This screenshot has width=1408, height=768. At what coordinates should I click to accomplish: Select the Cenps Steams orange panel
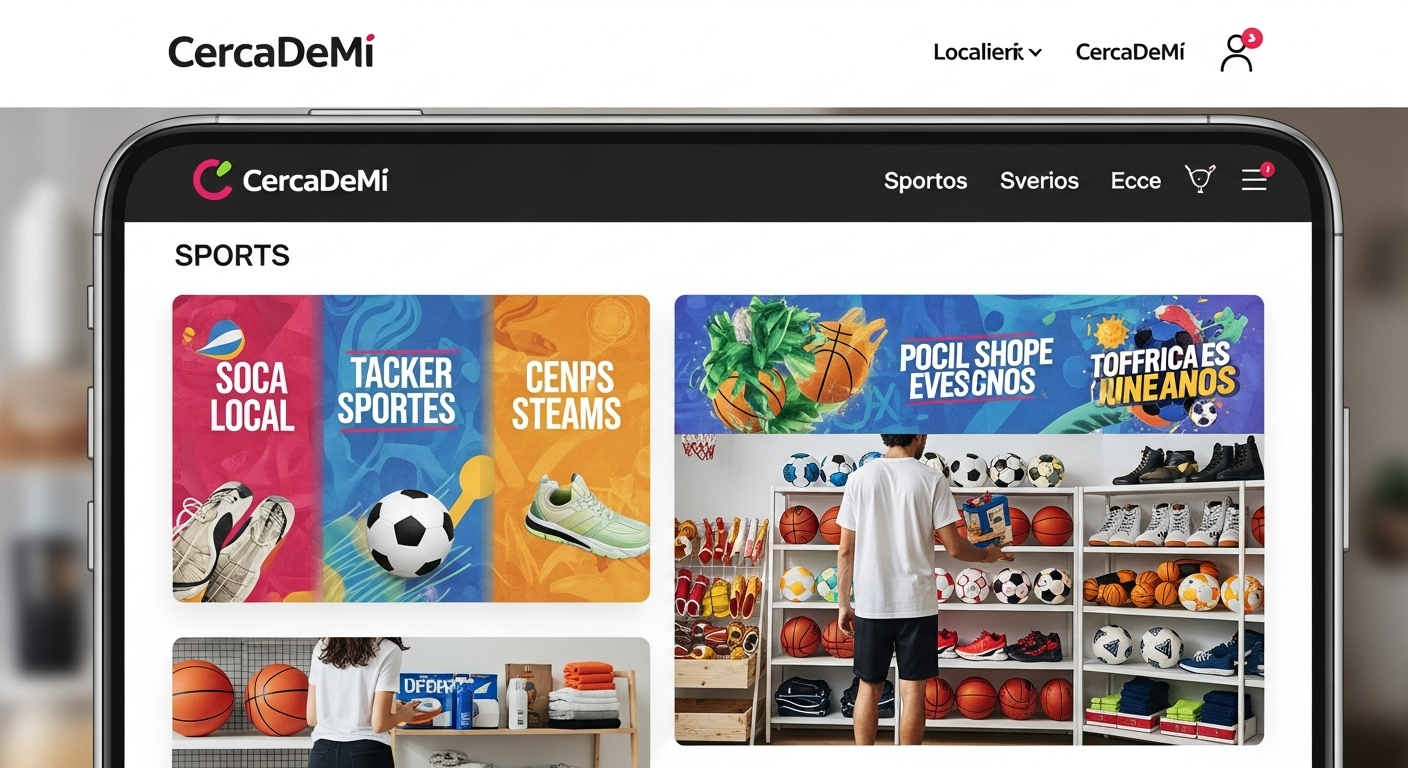point(571,448)
